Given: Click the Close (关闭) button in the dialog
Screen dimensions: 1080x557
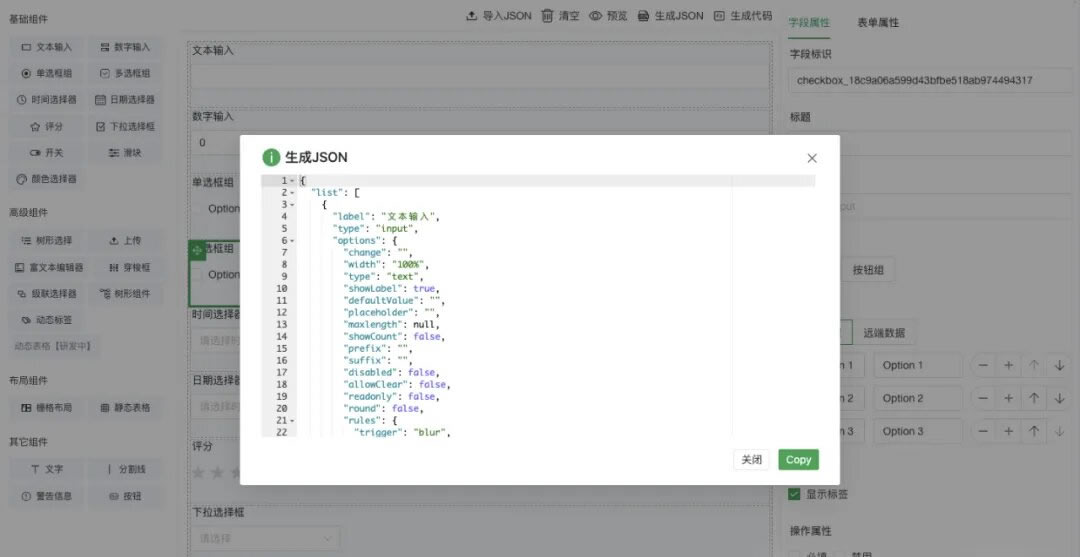Looking at the screenshot, I should tap(752, 460).
